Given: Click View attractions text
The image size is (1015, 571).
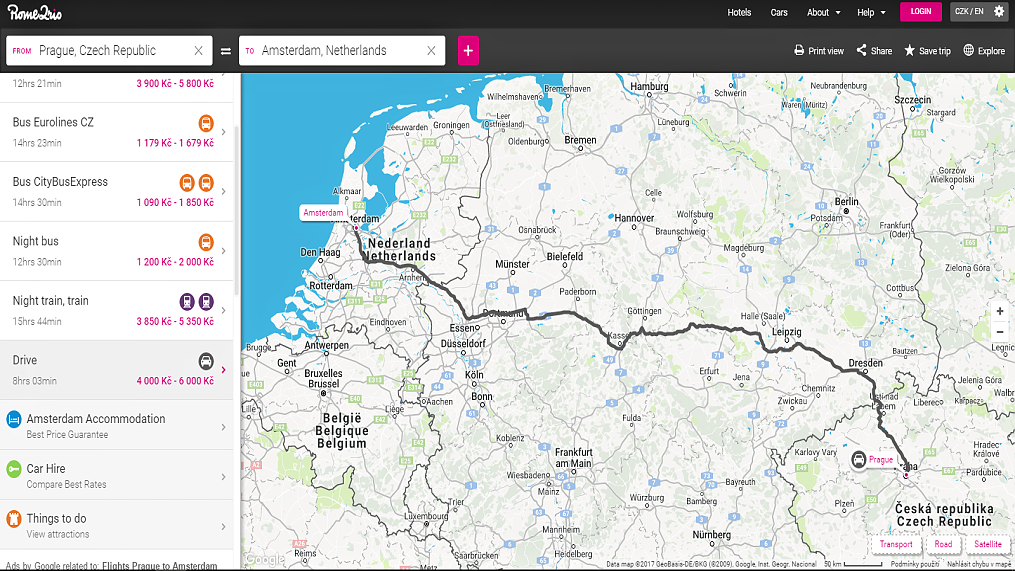Looking at the screenshot, I should coord(58,535).
